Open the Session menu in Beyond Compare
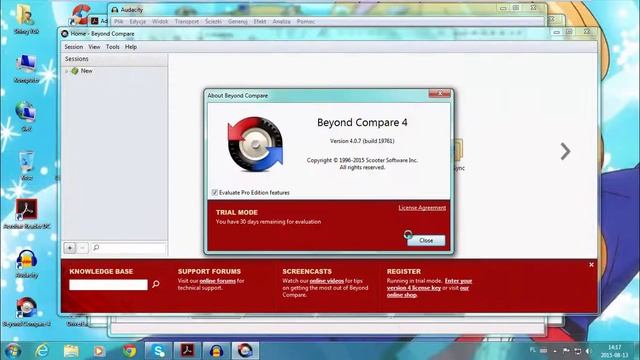 point(73,47)
